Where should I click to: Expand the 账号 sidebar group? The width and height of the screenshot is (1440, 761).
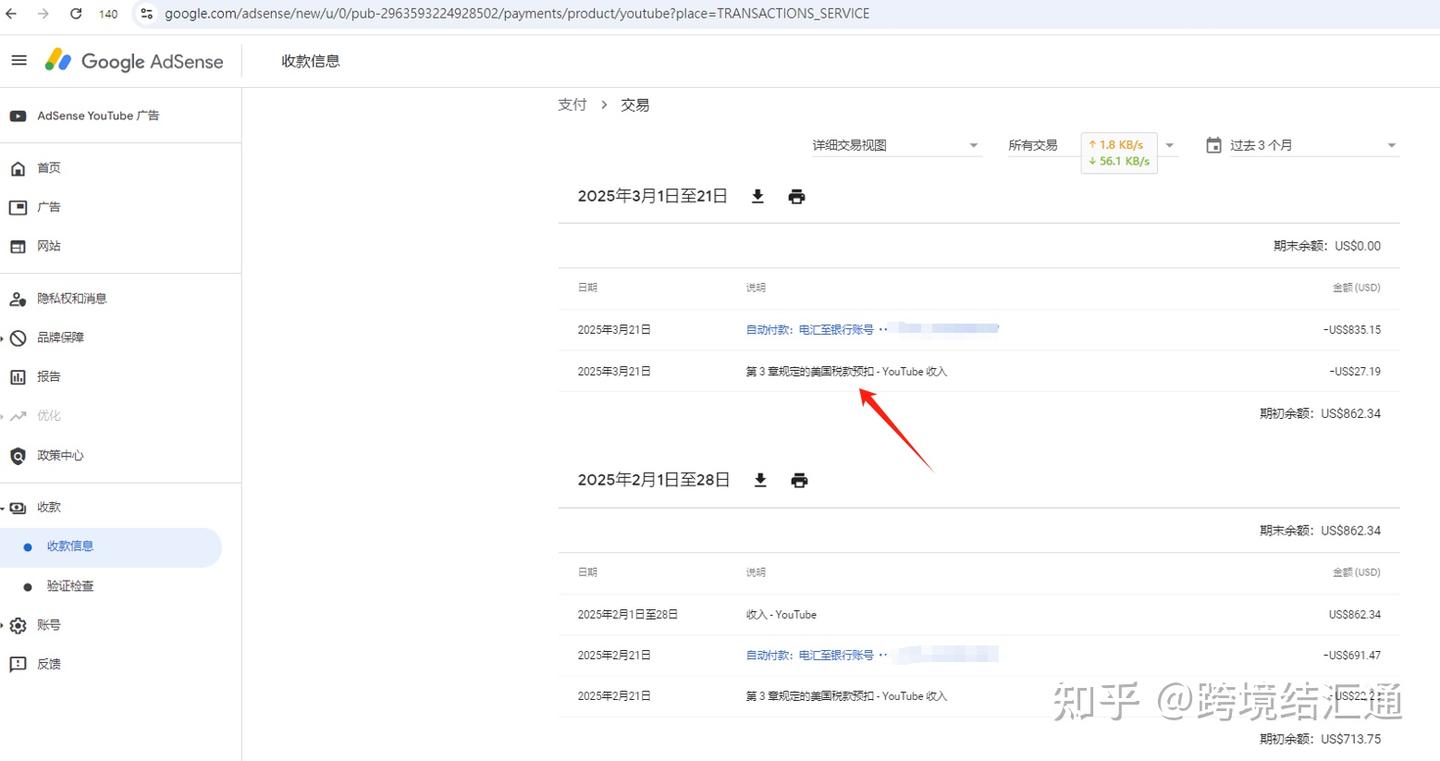(x=4, y=626)
